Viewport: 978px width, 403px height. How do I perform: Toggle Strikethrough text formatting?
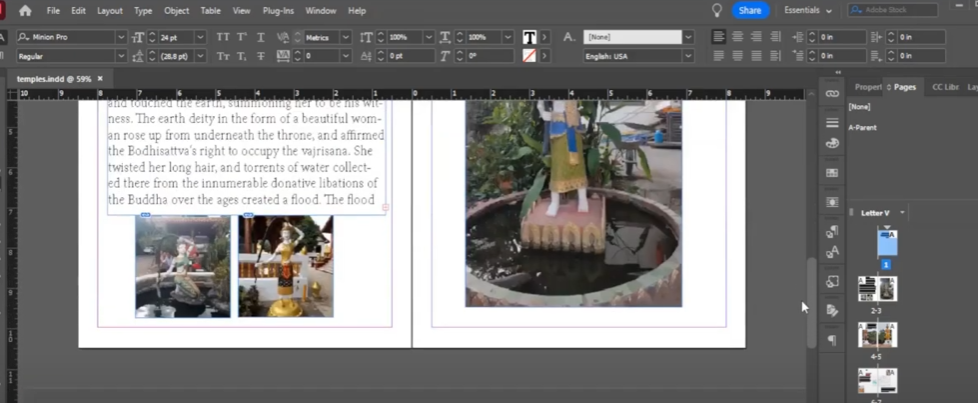[262, 56]
